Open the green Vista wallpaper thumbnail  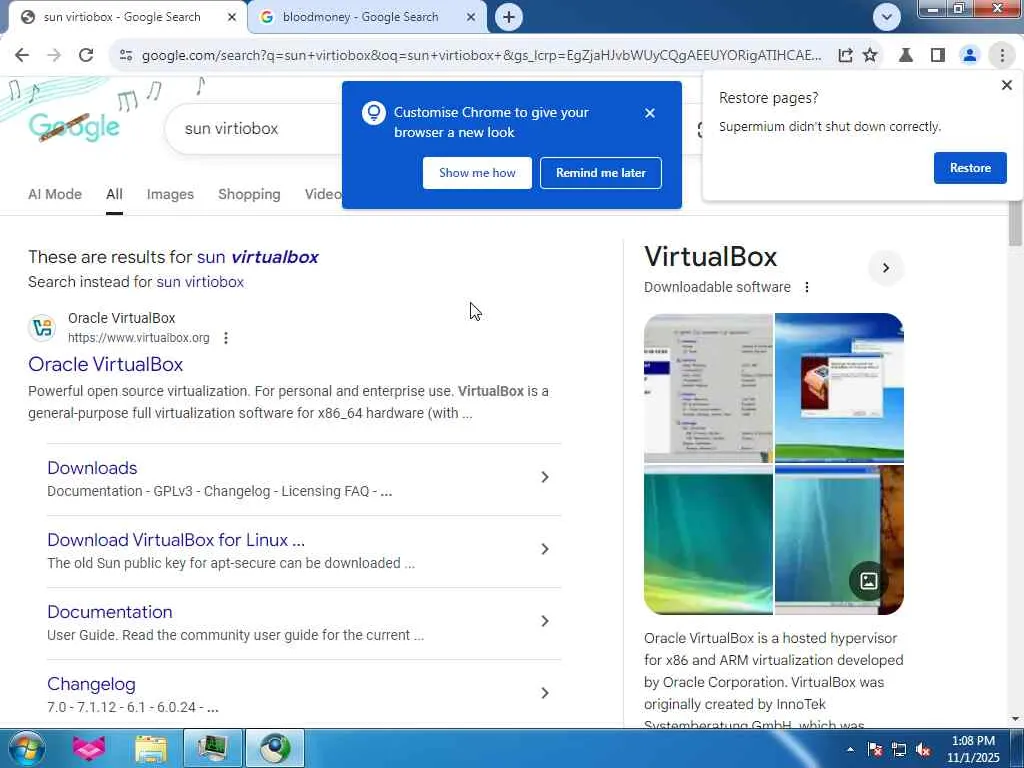click(708, 540)
